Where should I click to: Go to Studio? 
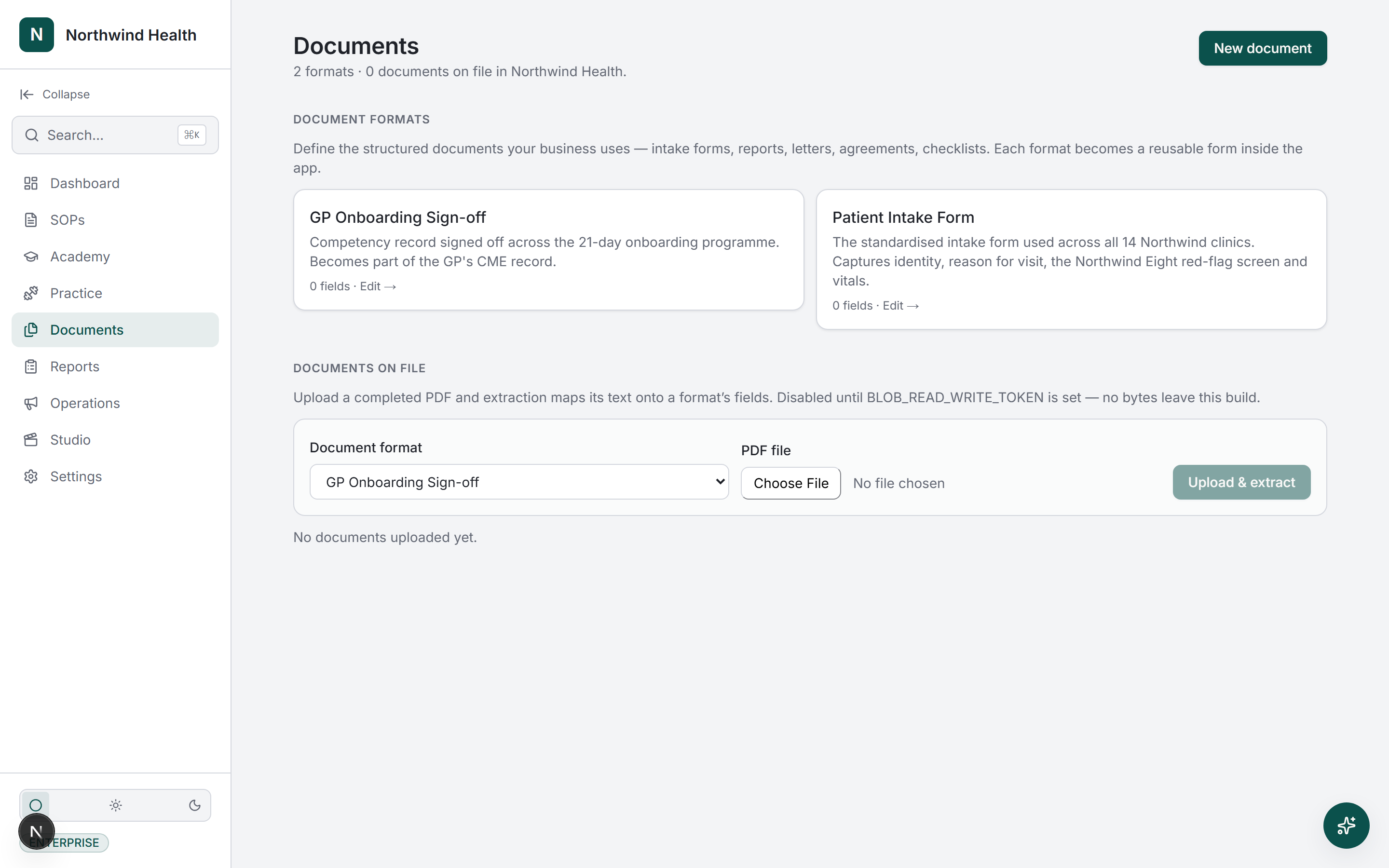point(115,440)
